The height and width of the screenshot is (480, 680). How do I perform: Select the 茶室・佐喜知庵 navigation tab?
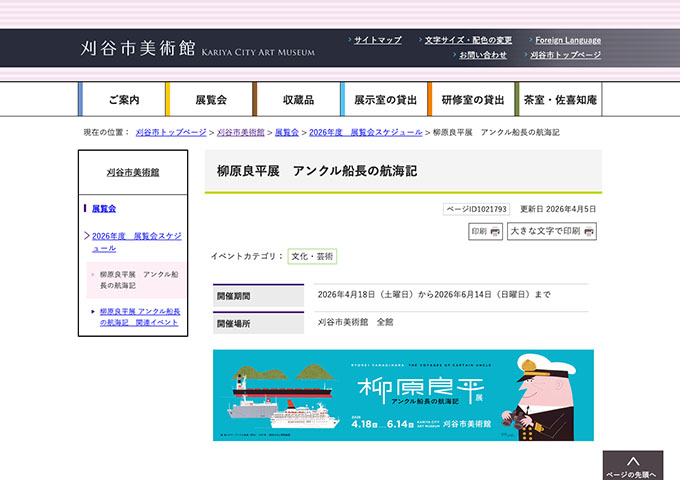tap(559, 99)
